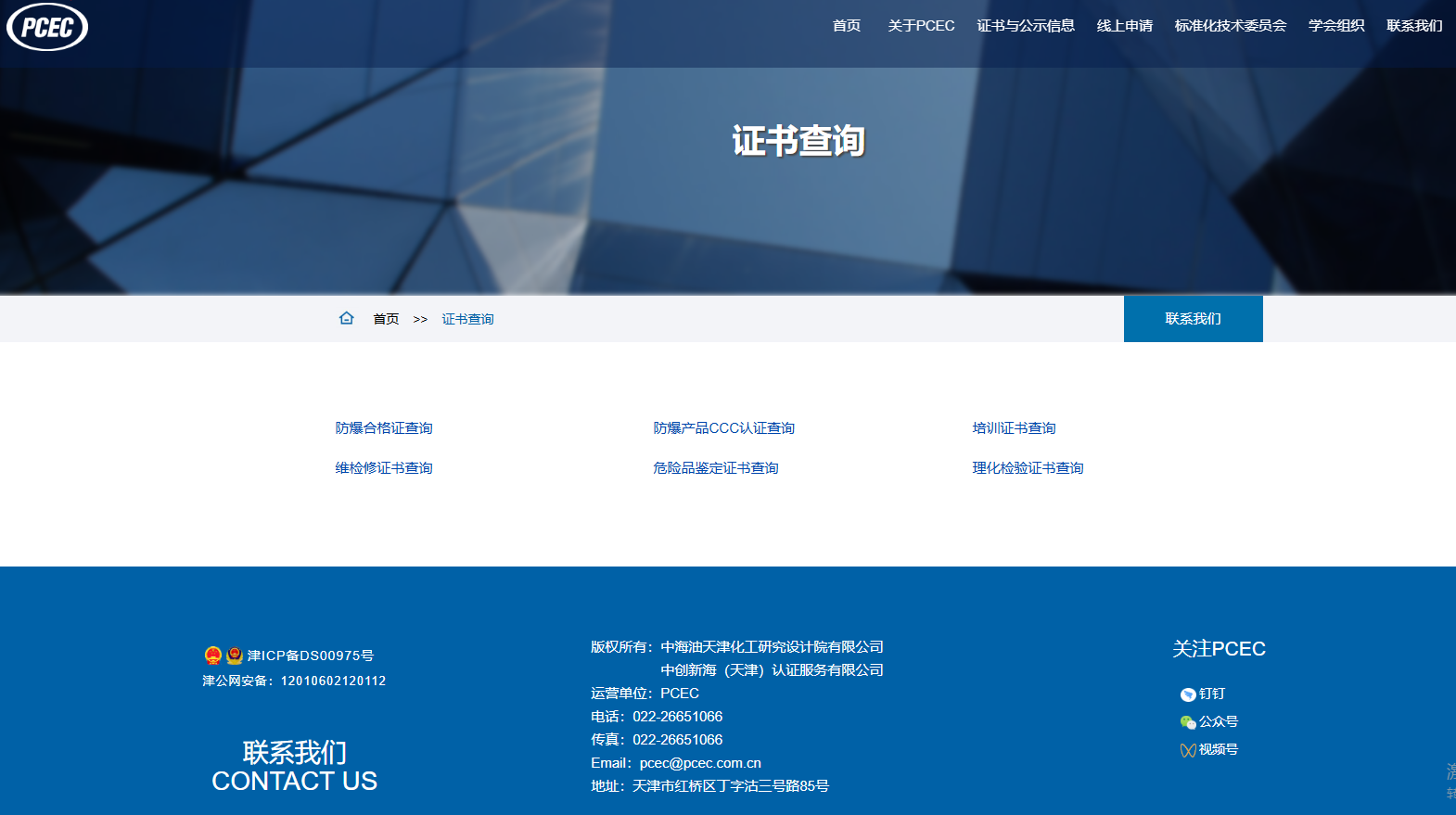Click the 津ICP备DS00975号 record link
This screenshot has height=815, width=1456.
point(310,656)
